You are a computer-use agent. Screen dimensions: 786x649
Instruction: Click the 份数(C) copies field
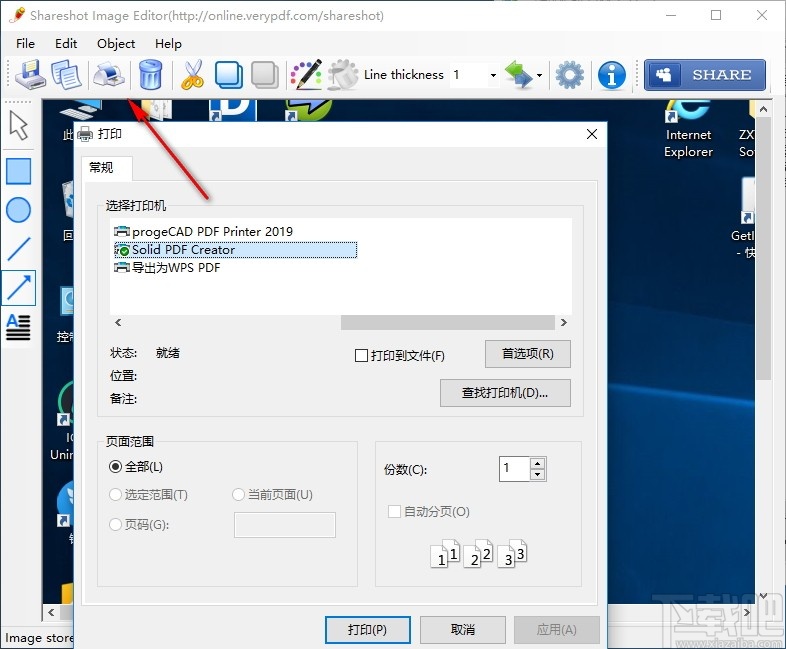(x=514, y=469)
